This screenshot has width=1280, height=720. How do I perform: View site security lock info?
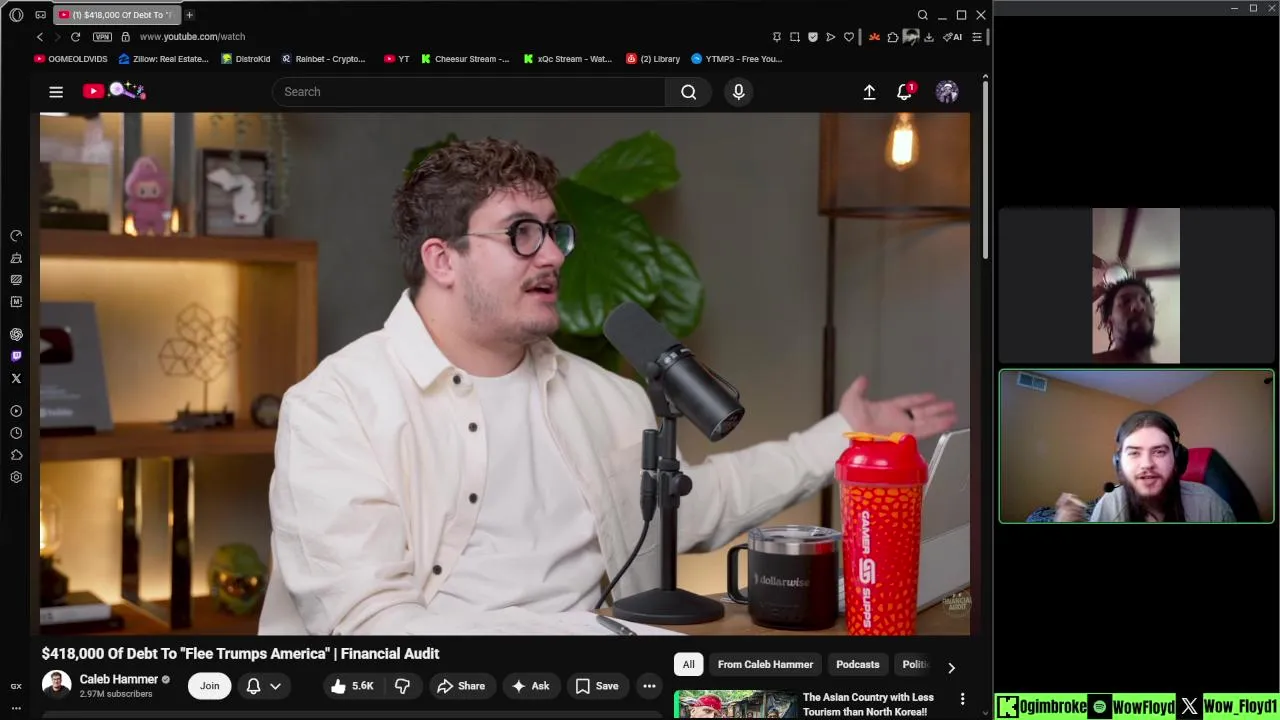point(125,37)
